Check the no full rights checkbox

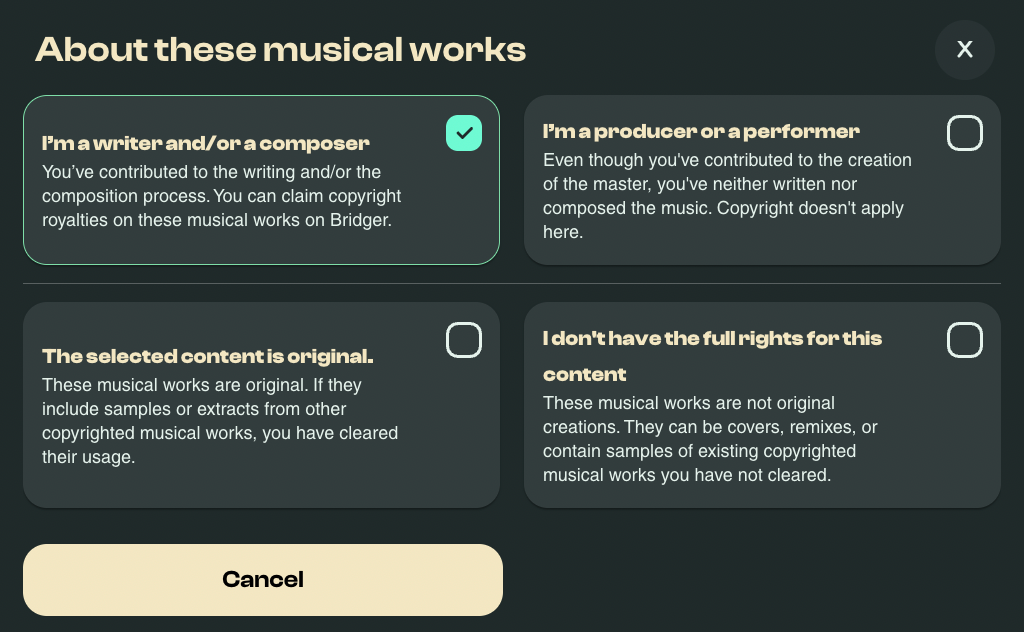point(965,340)
